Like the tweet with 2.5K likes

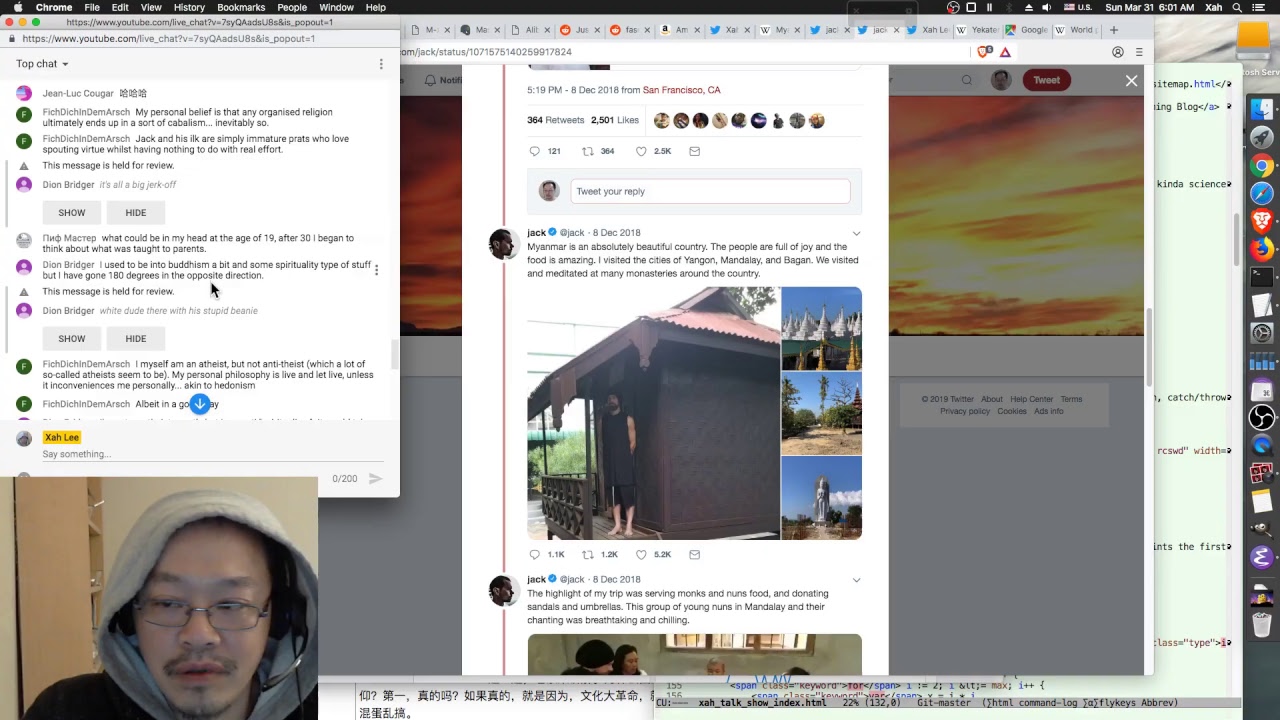(641, 151)
